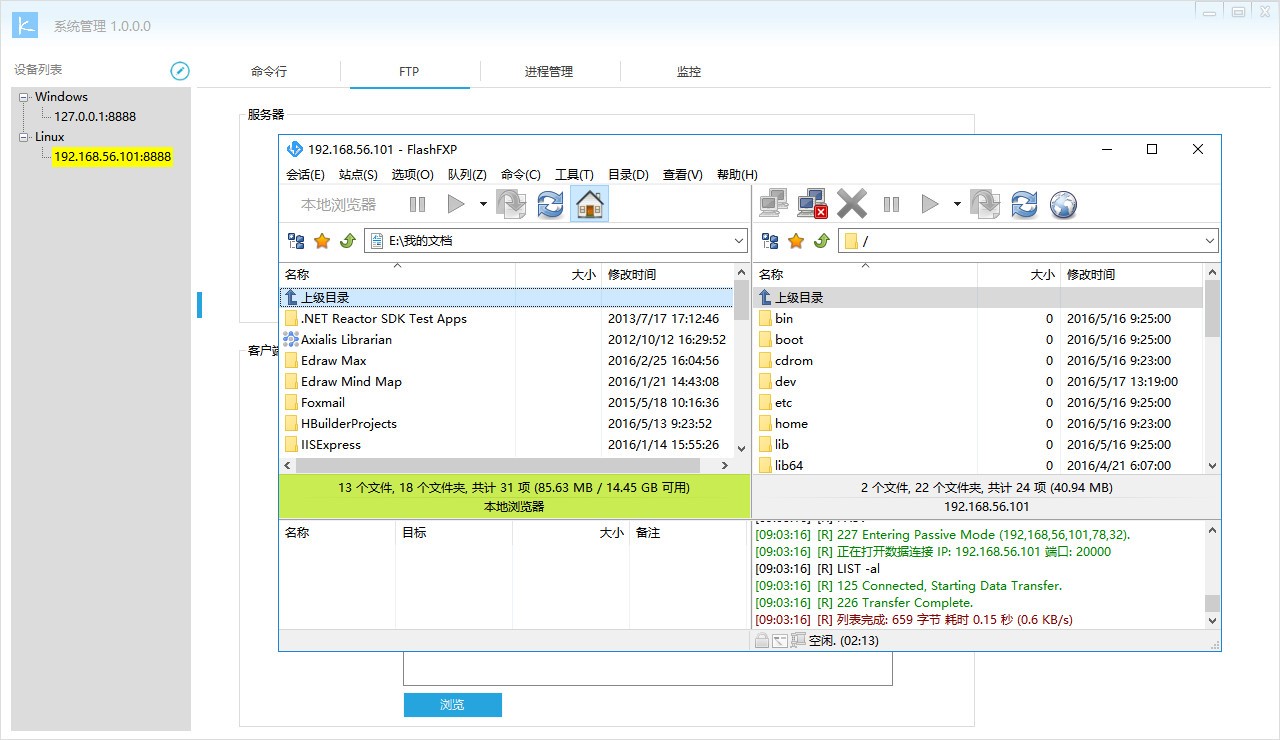This screenshot has width=1280, height=740.
Task: Click the globe icon in remote toolbar
Action: [1063, 204]
